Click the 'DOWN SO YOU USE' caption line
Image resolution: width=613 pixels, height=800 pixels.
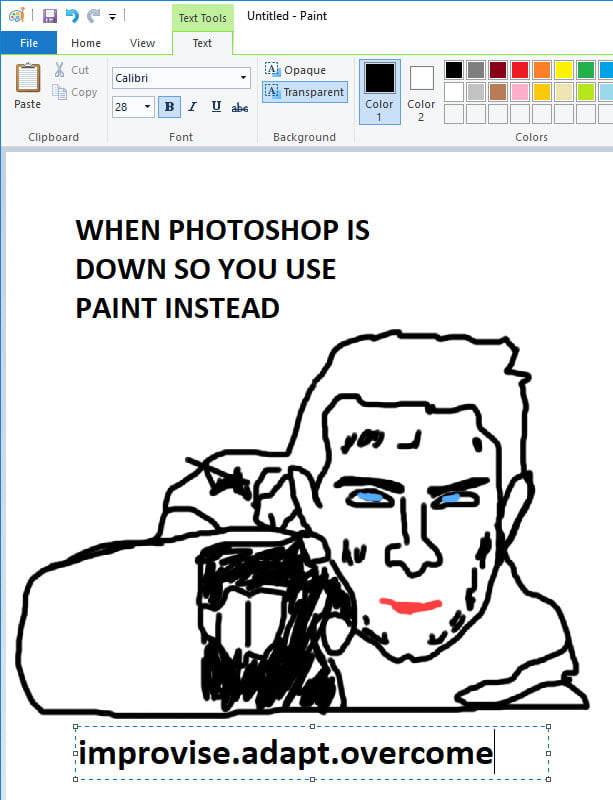pos(206,269)
